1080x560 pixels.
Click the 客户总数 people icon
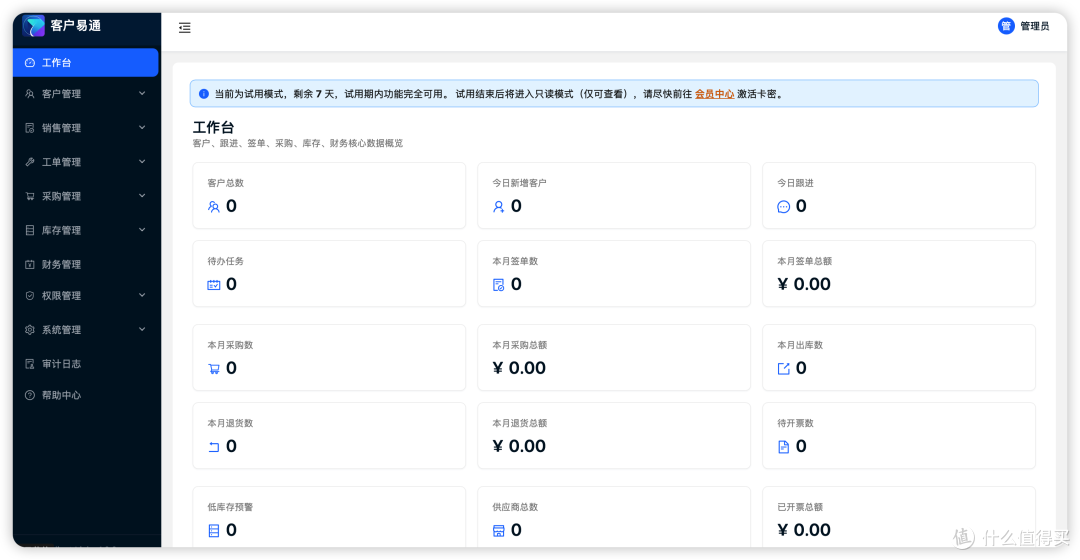(214, 207)
